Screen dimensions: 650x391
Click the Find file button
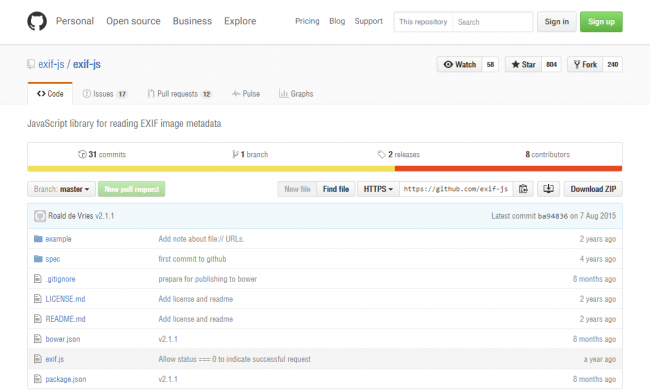[x=336, y=189]
